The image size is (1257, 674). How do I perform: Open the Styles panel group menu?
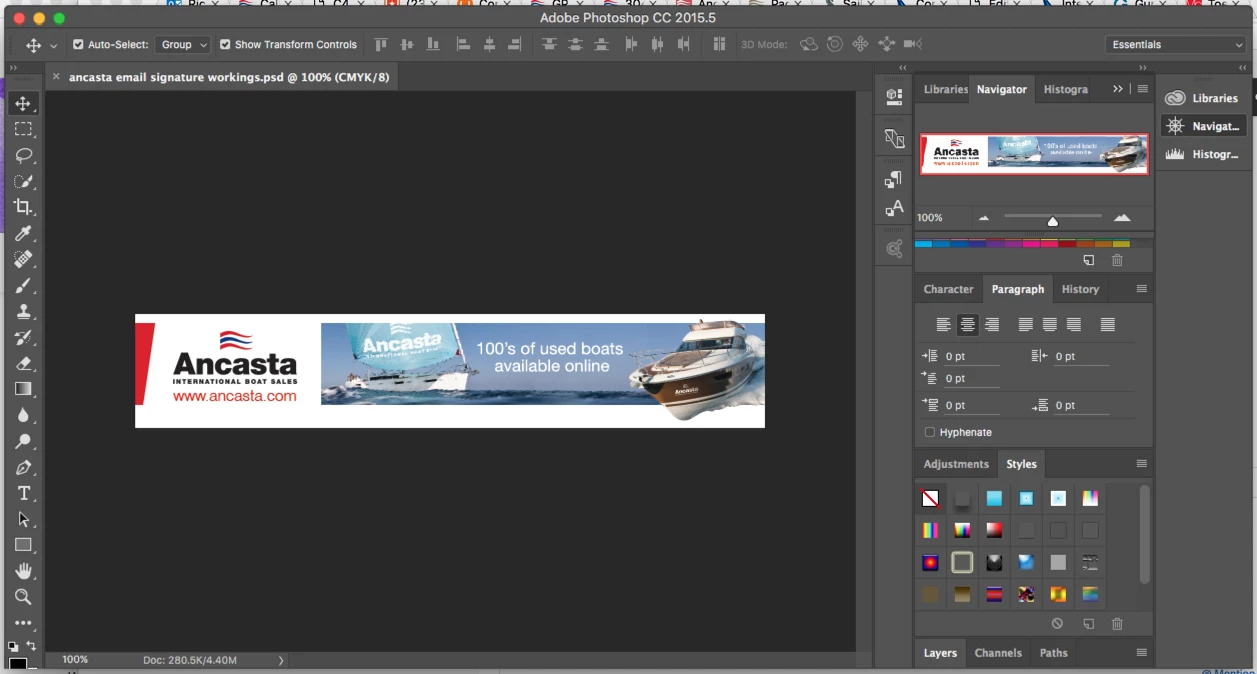(x=1141, y=464)
